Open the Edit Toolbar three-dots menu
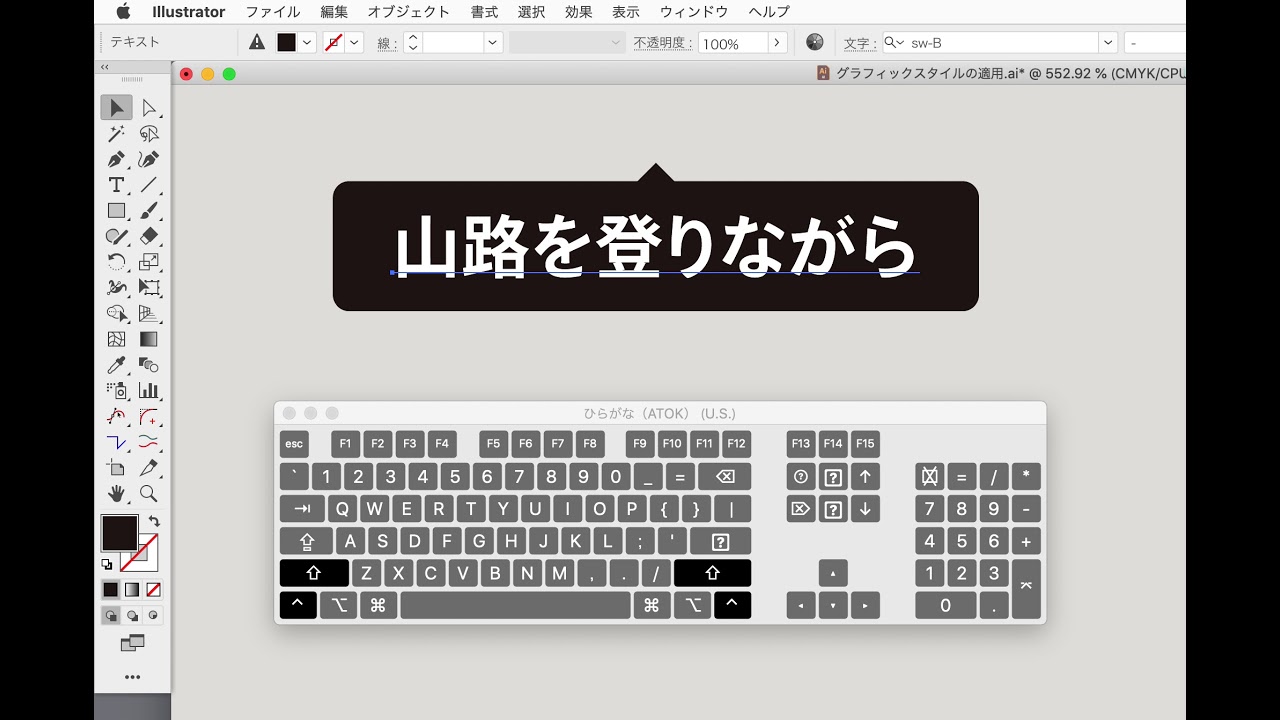1280x720 pixels. pos(133,677)
